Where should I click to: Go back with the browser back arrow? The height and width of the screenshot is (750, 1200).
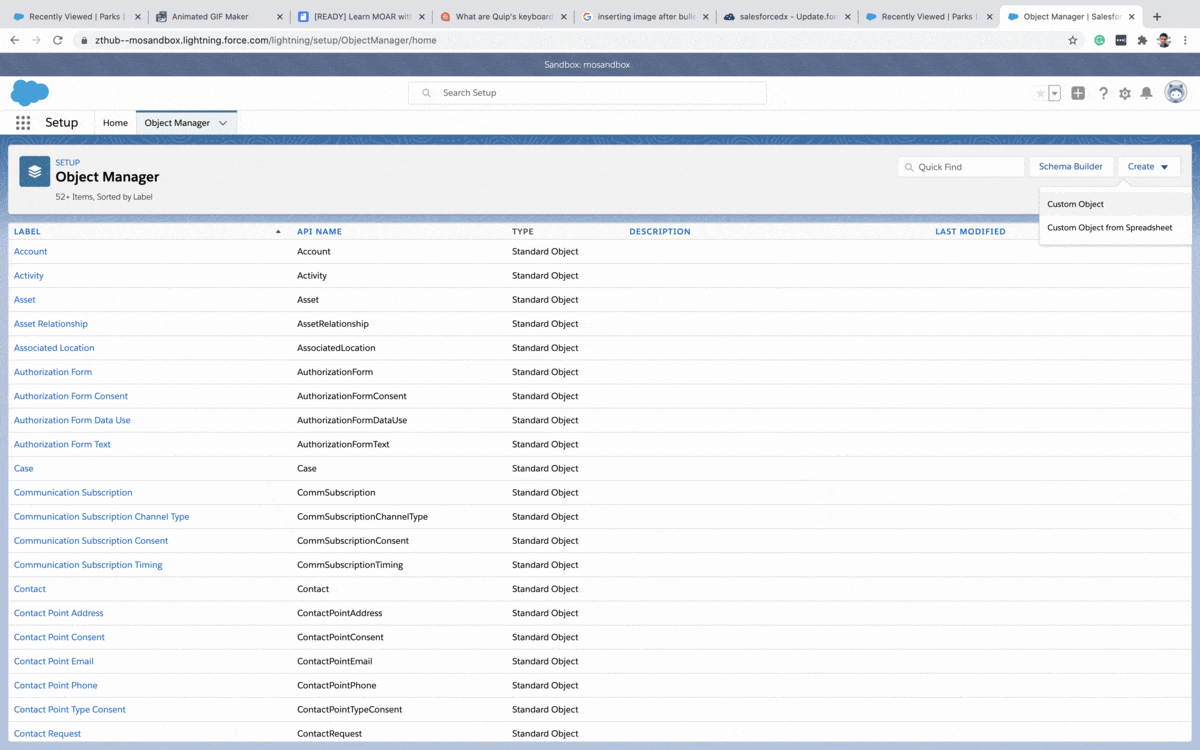click(x=14, y=40)
